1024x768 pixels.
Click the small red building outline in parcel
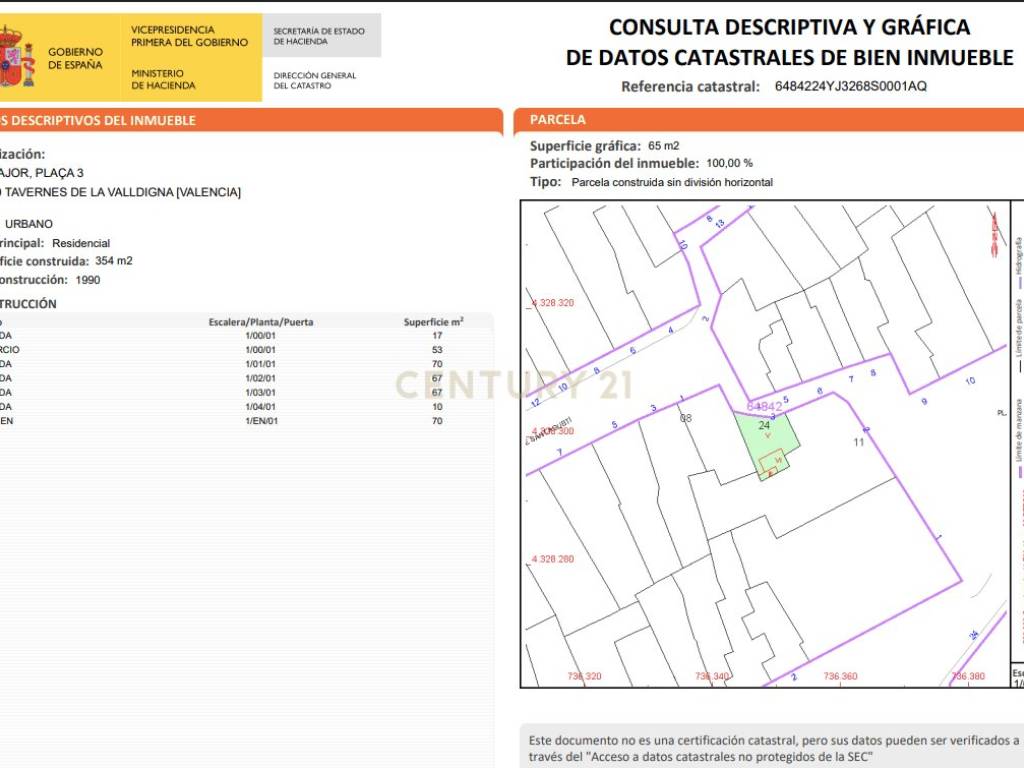tap(770, 463)
